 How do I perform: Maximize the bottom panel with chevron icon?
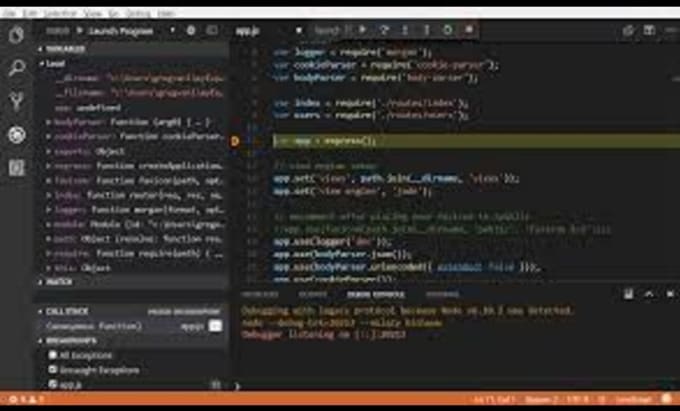click(x=649, y=294)
